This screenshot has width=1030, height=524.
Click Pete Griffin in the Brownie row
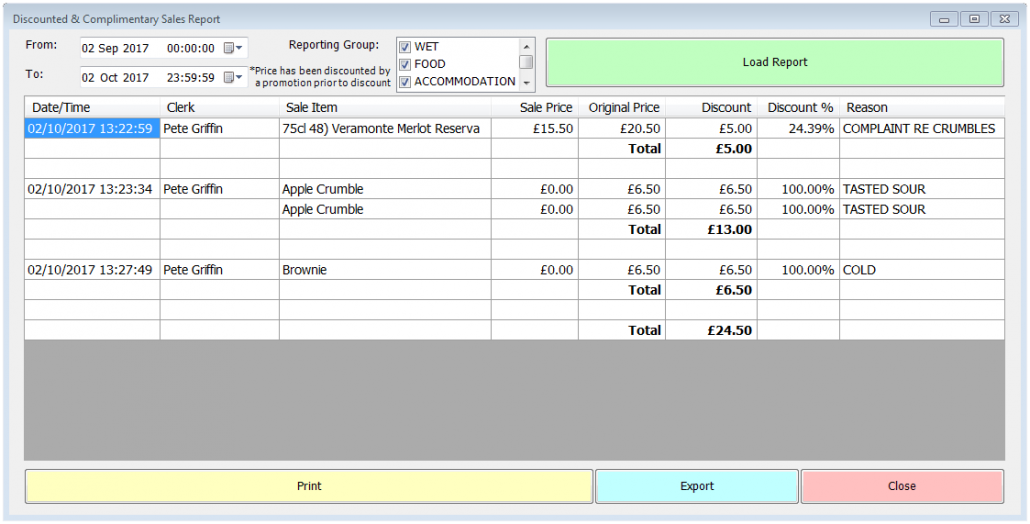tap(219, 270)
